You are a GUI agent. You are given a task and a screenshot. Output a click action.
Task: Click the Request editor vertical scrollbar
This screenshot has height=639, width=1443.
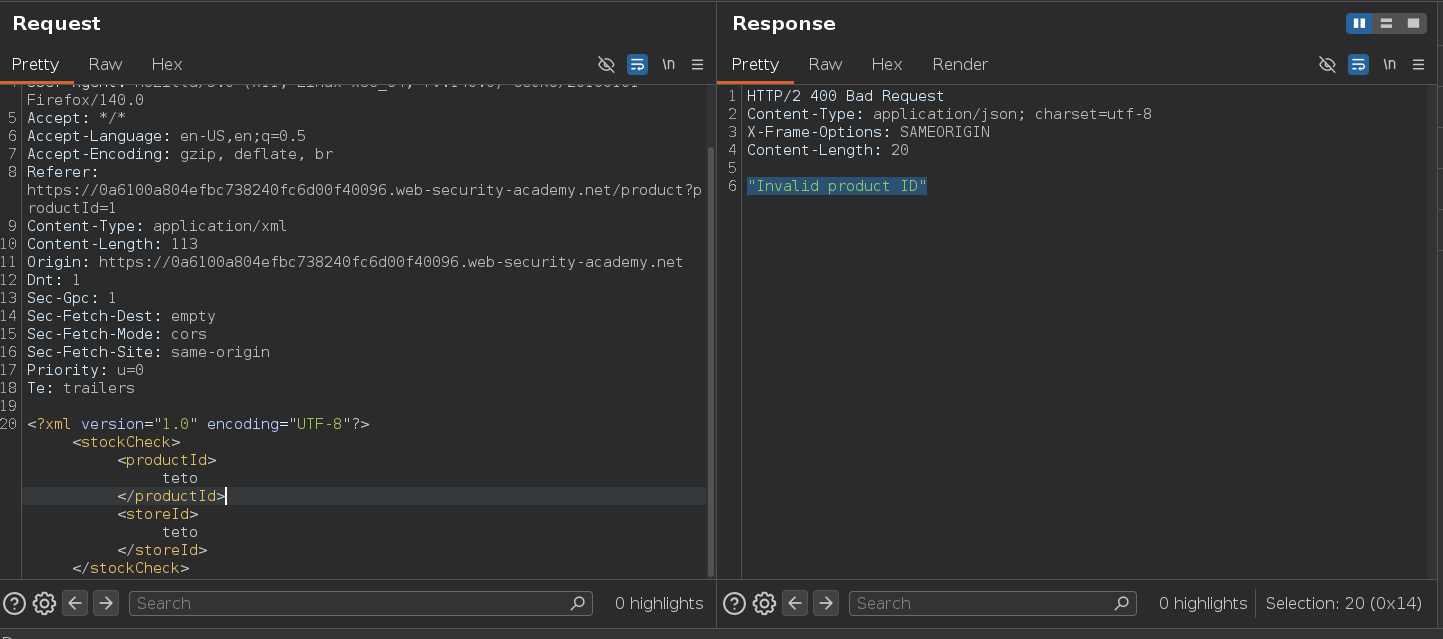[x=711, y=360]
